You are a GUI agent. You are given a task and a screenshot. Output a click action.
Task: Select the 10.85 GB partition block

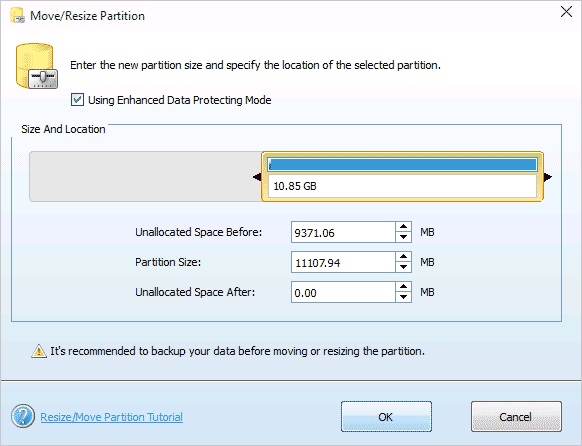402,177
